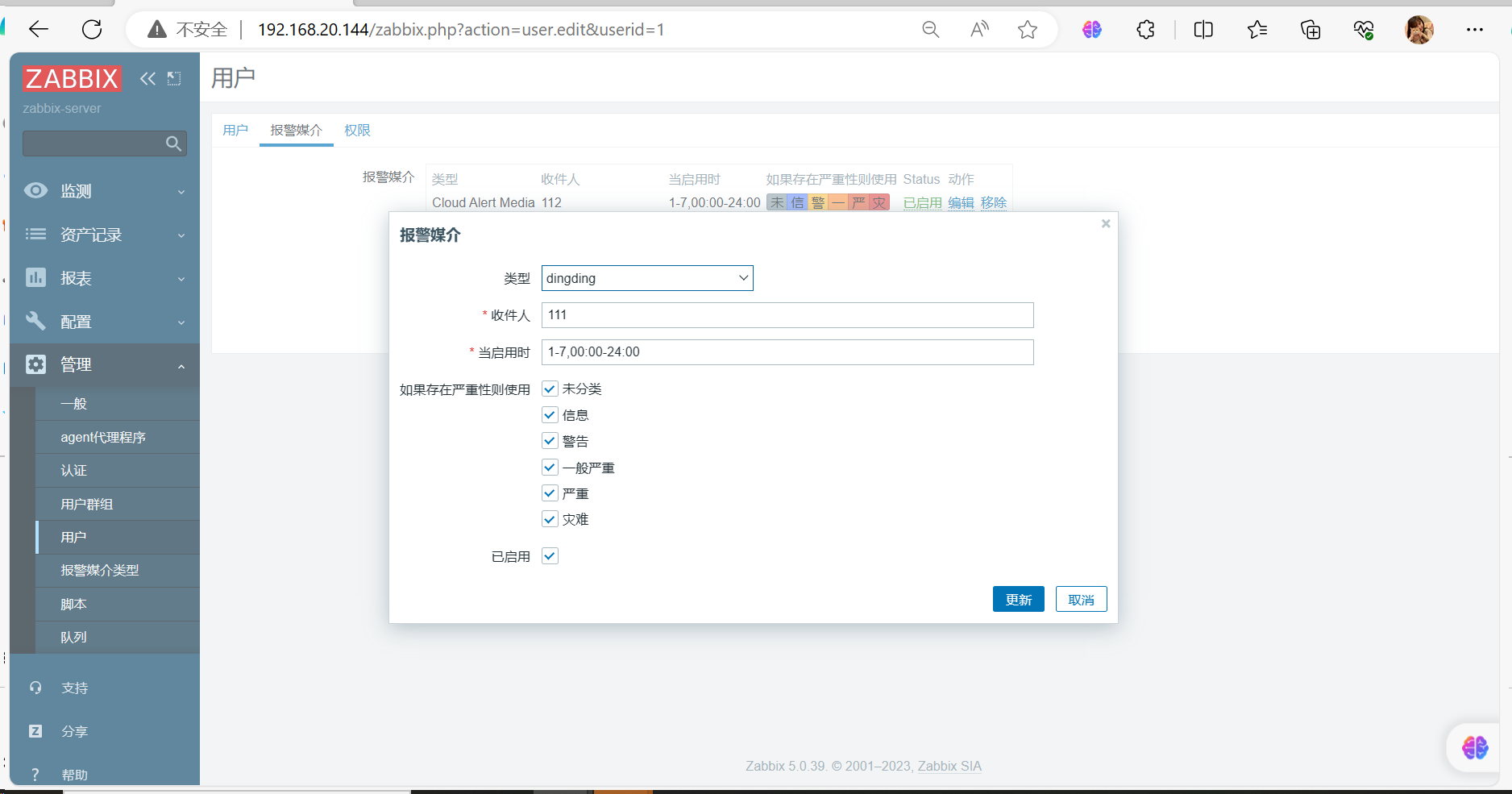
Task: Uncheck the 警告 severity checkbox
Action: coord(550,441)
